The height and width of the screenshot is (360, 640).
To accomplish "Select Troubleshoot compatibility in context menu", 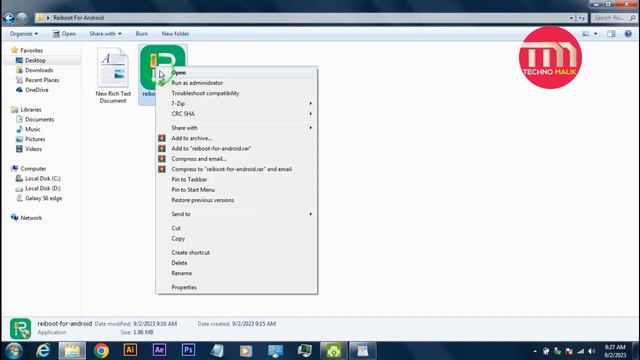I will tap(236, 93).
